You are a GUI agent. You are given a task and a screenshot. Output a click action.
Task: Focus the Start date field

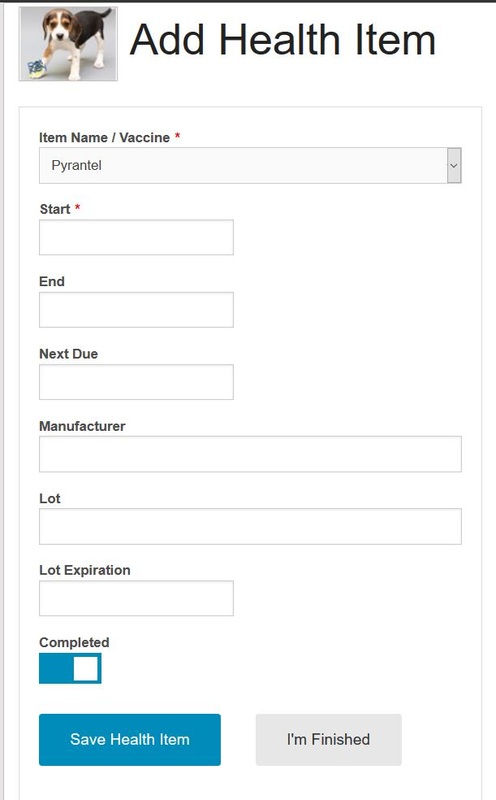pos(136,237)
